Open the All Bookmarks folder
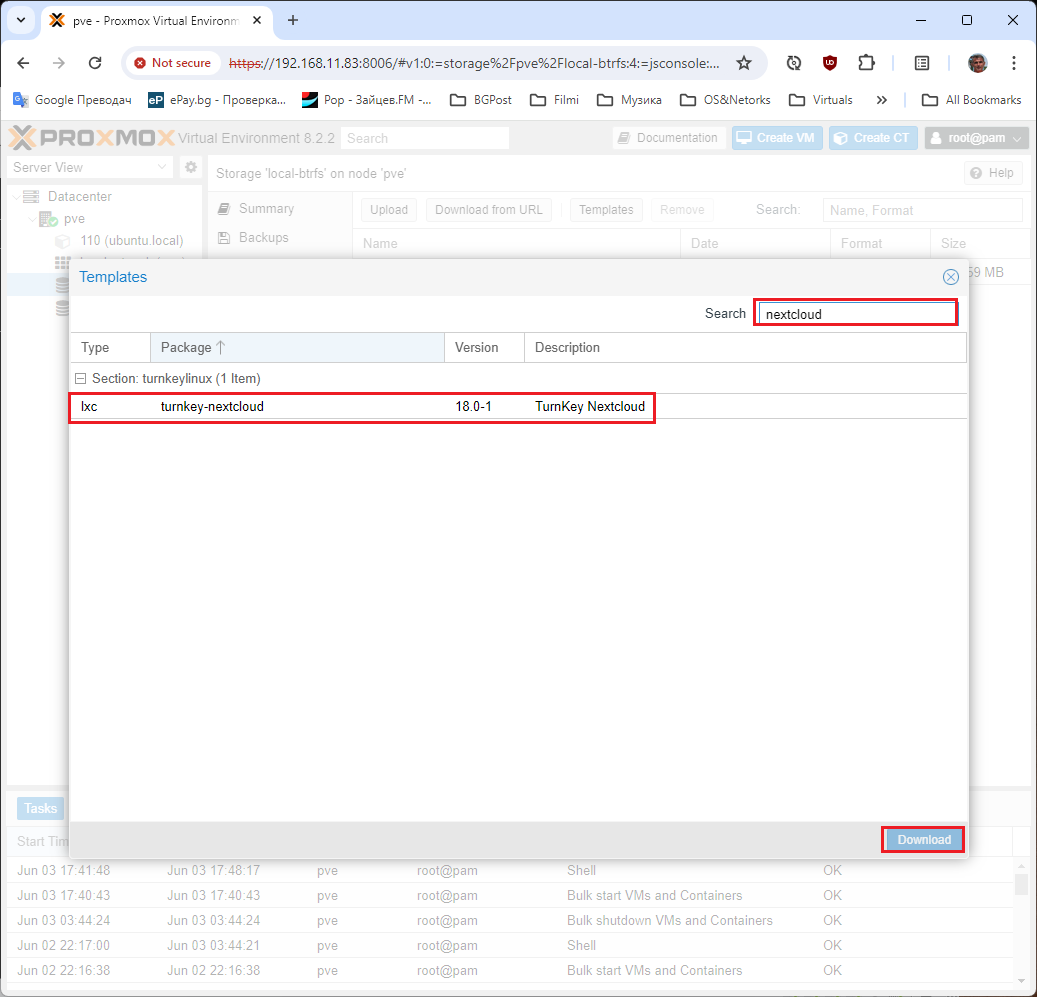Image resolution: width=1037 pixels, height=997 pixels. coord(972,100)
